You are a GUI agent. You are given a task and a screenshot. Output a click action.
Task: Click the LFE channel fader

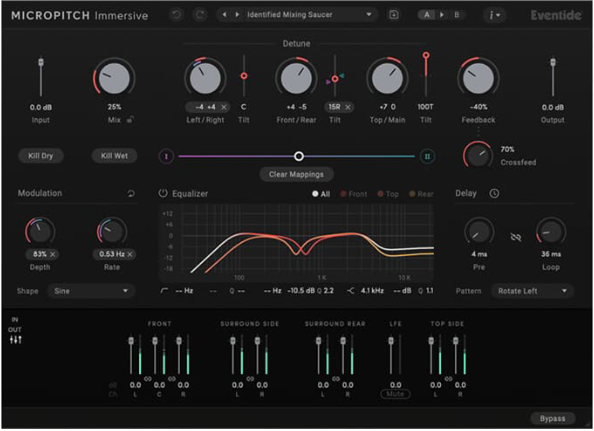pos(391,341)
